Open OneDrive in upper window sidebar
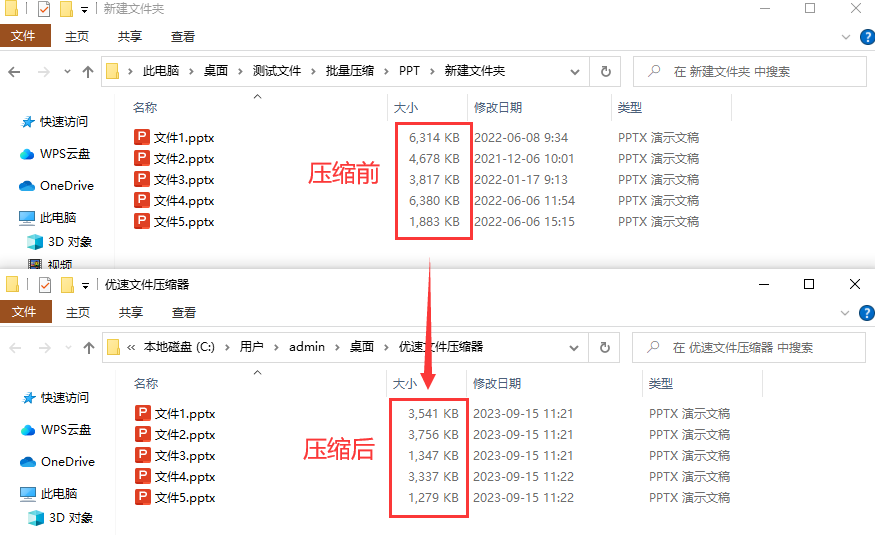Screen dimensions: 875x535 click(56, 186)
